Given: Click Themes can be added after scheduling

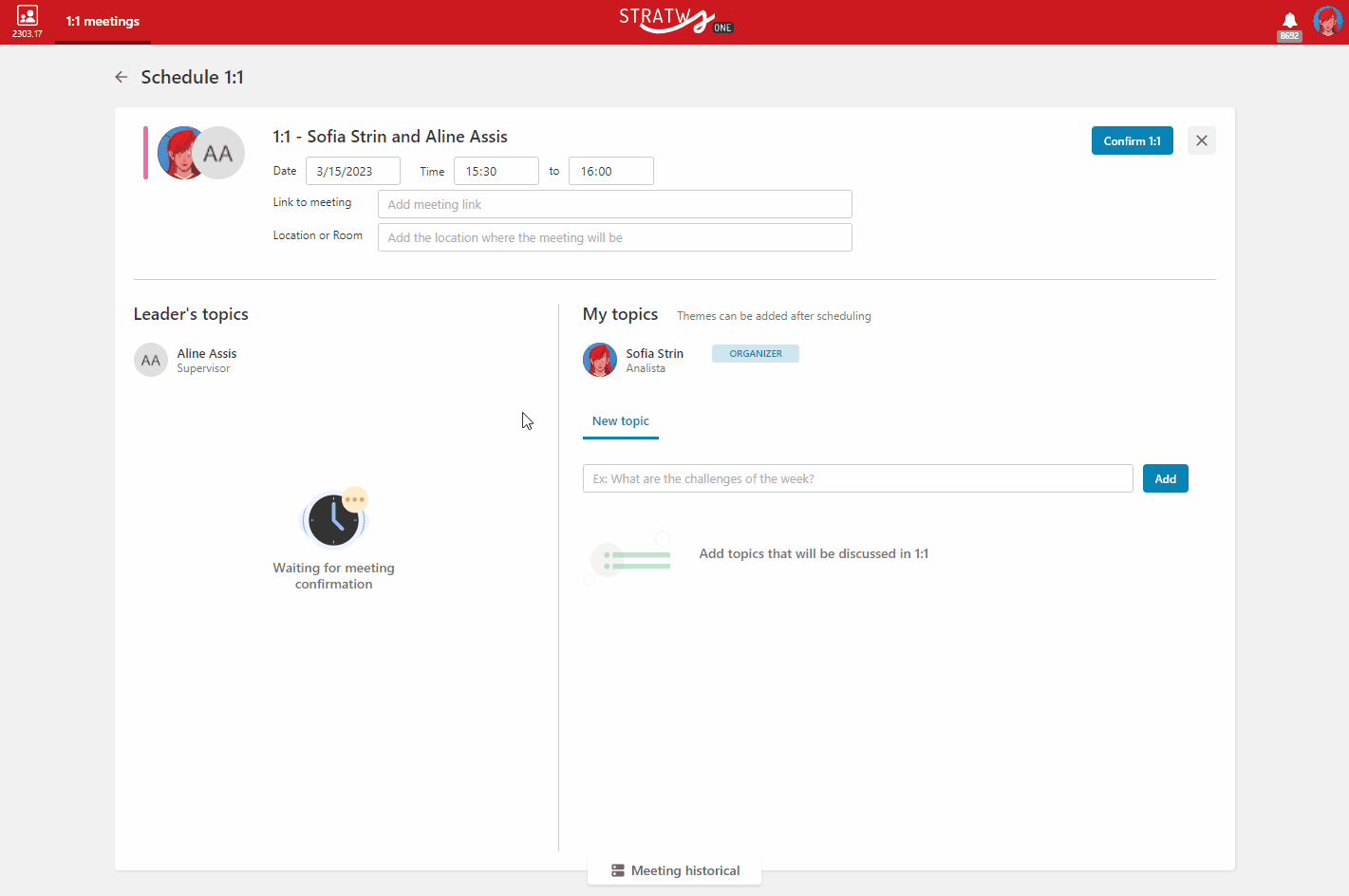Looking at the screenshot, I should point(774,316).
